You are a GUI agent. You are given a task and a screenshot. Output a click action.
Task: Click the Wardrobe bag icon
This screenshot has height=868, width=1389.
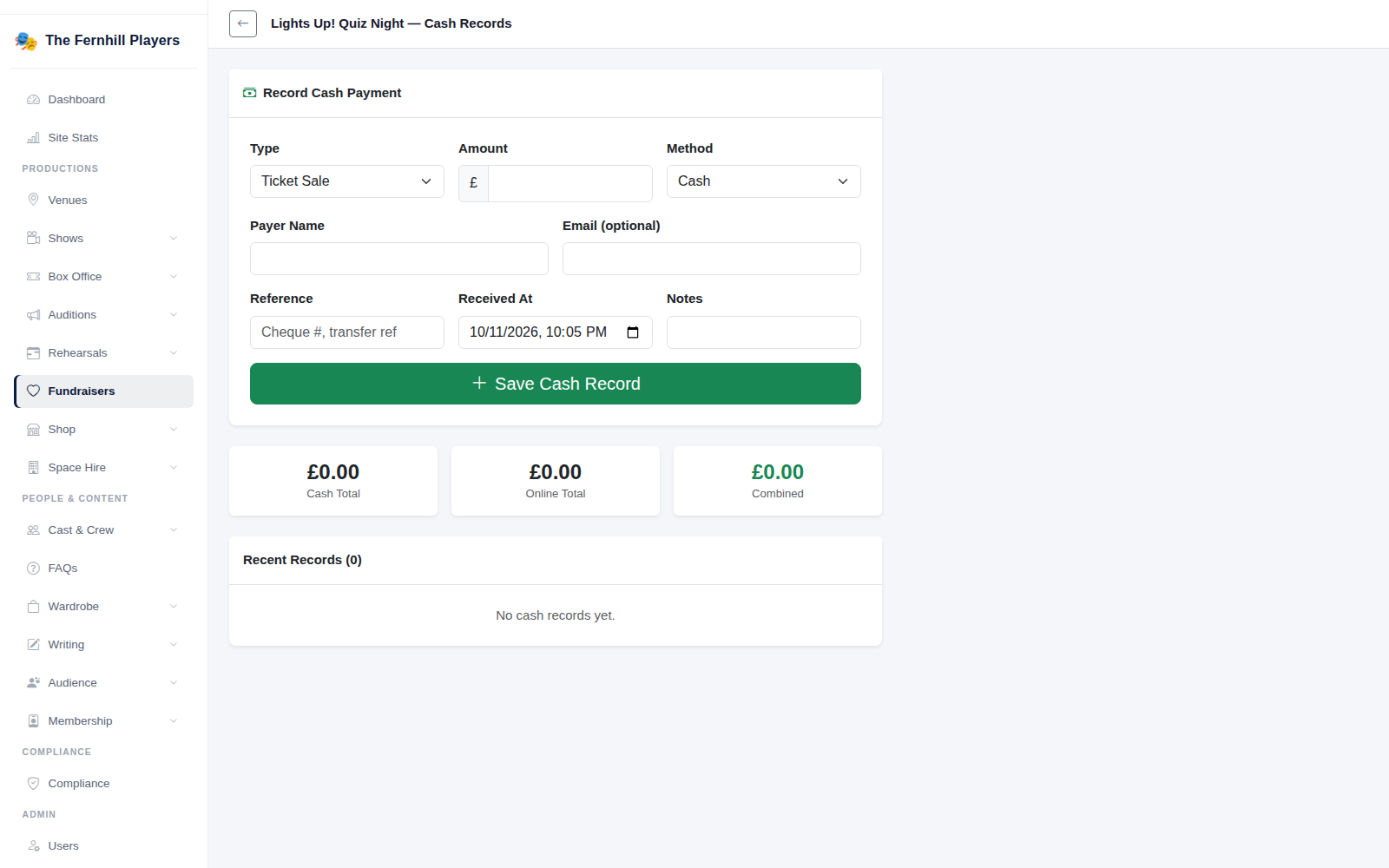click(33, 607)
